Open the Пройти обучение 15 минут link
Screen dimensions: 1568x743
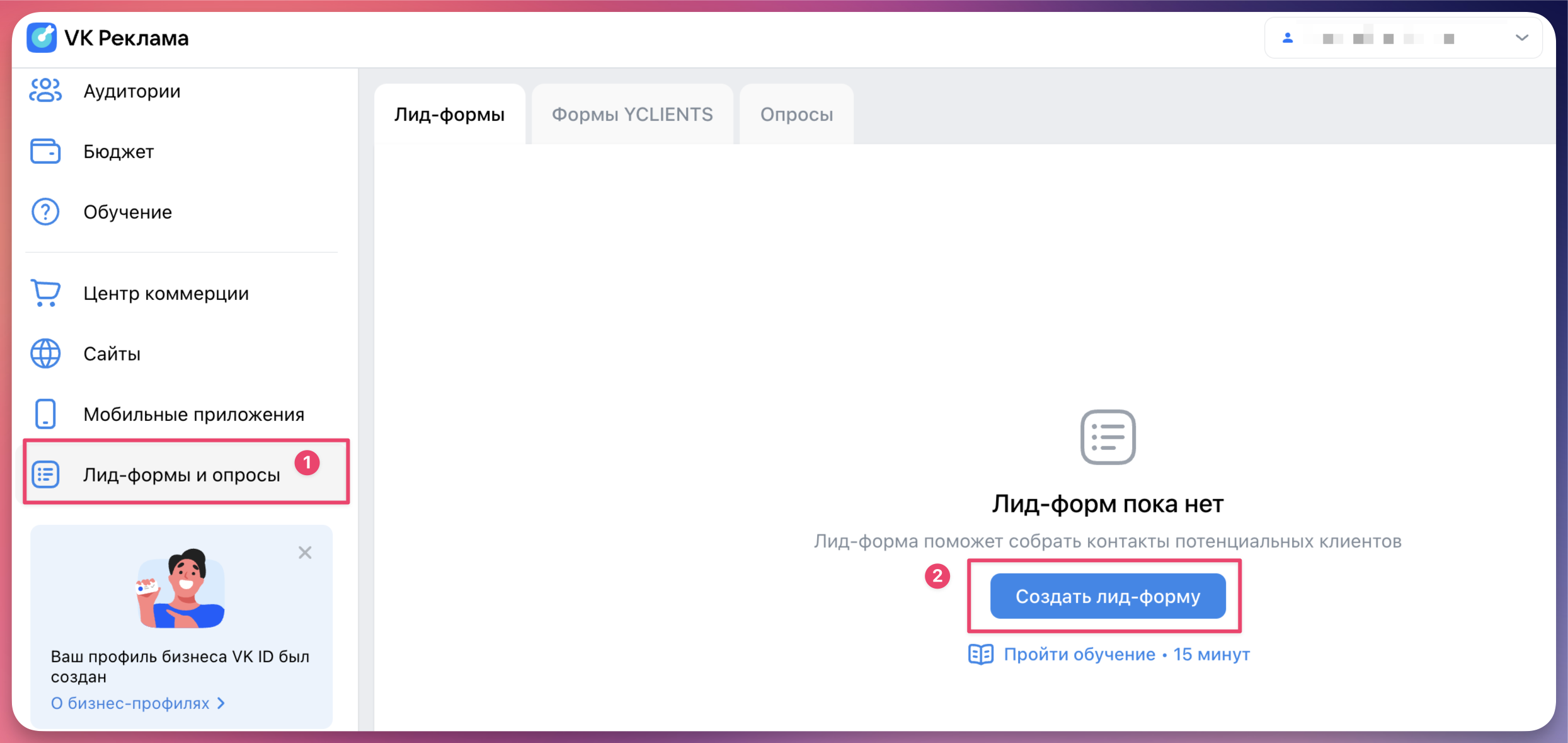pos(1127,655)
